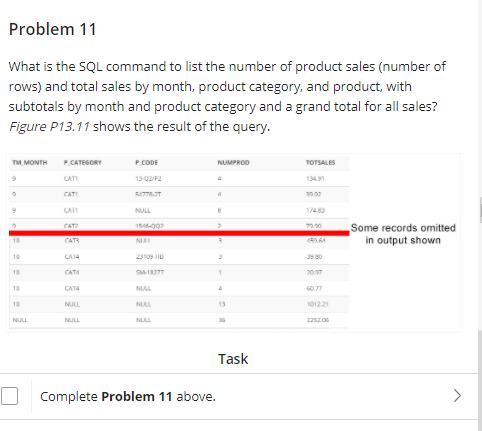Click the Task section heading
The height and width of the screenshot is (431, 482).
click(x=233, y=359)
